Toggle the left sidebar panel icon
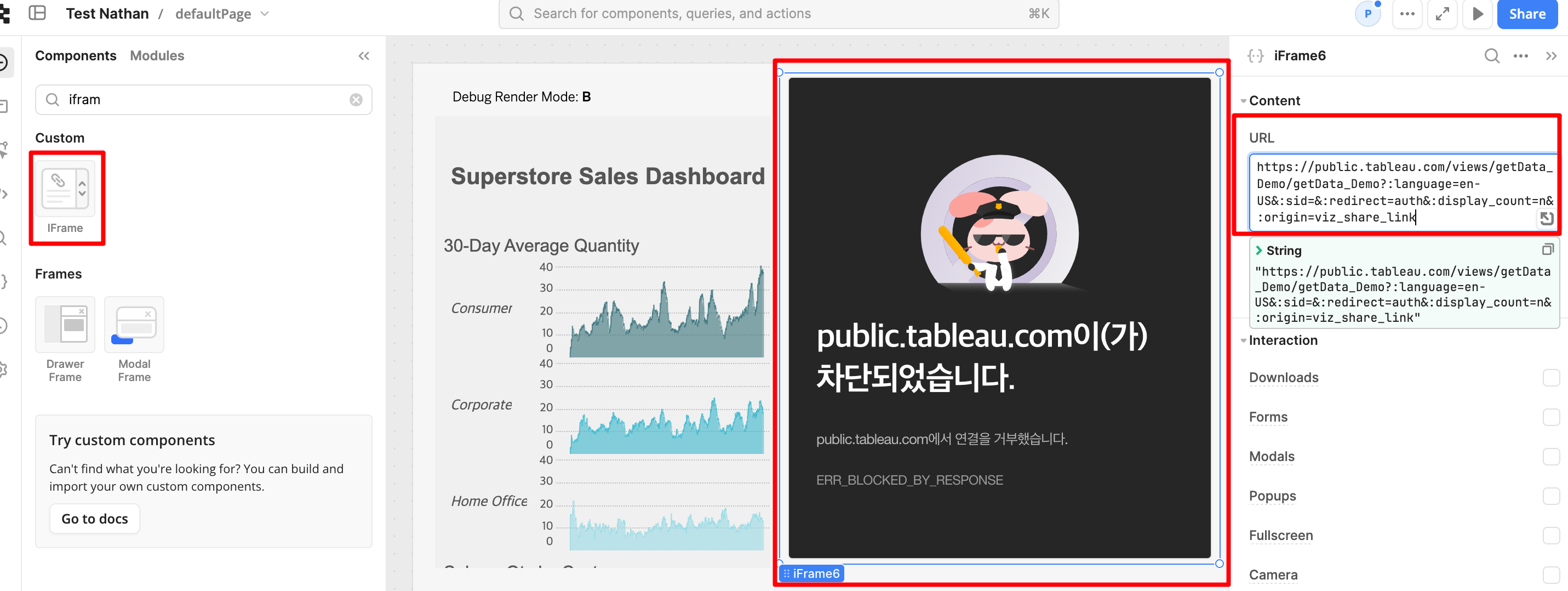The width and height of the screenshot is (1568, 591). point(37,13)
